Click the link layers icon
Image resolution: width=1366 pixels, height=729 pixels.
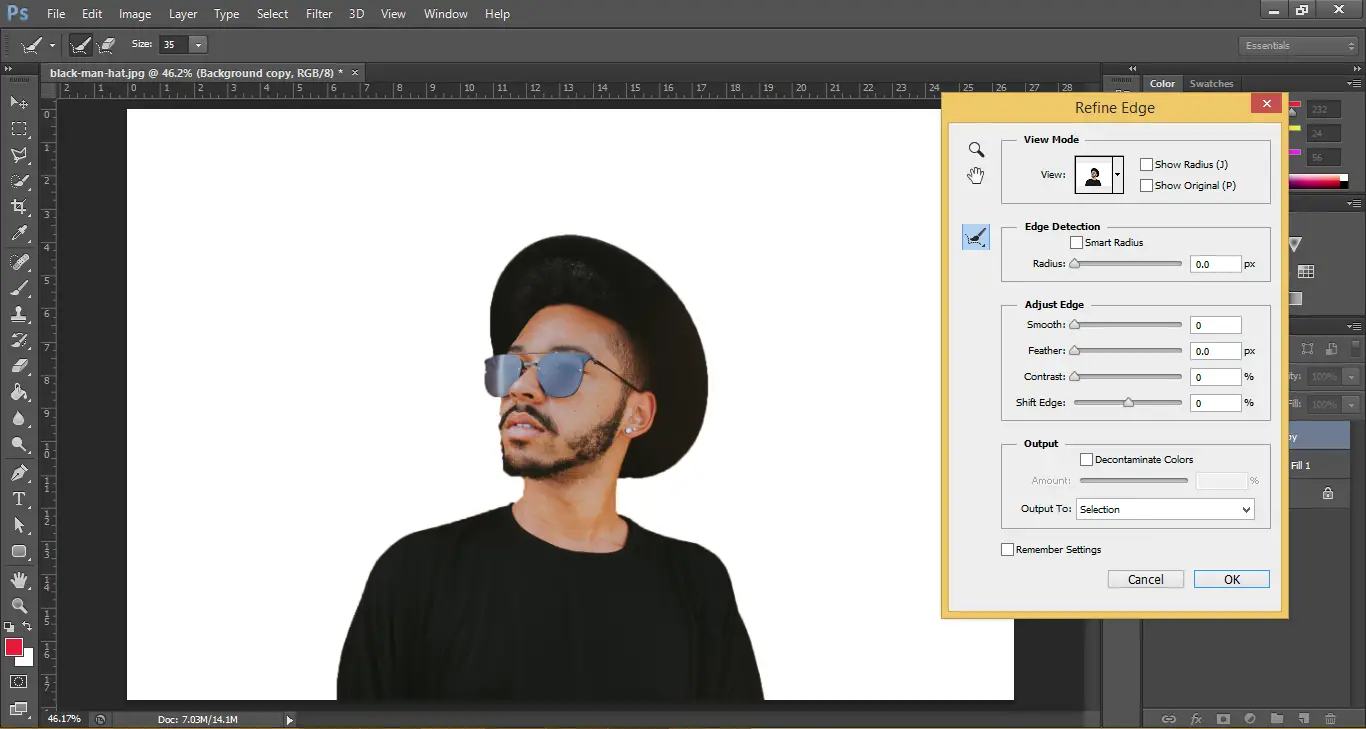[x=1168, y=719]
